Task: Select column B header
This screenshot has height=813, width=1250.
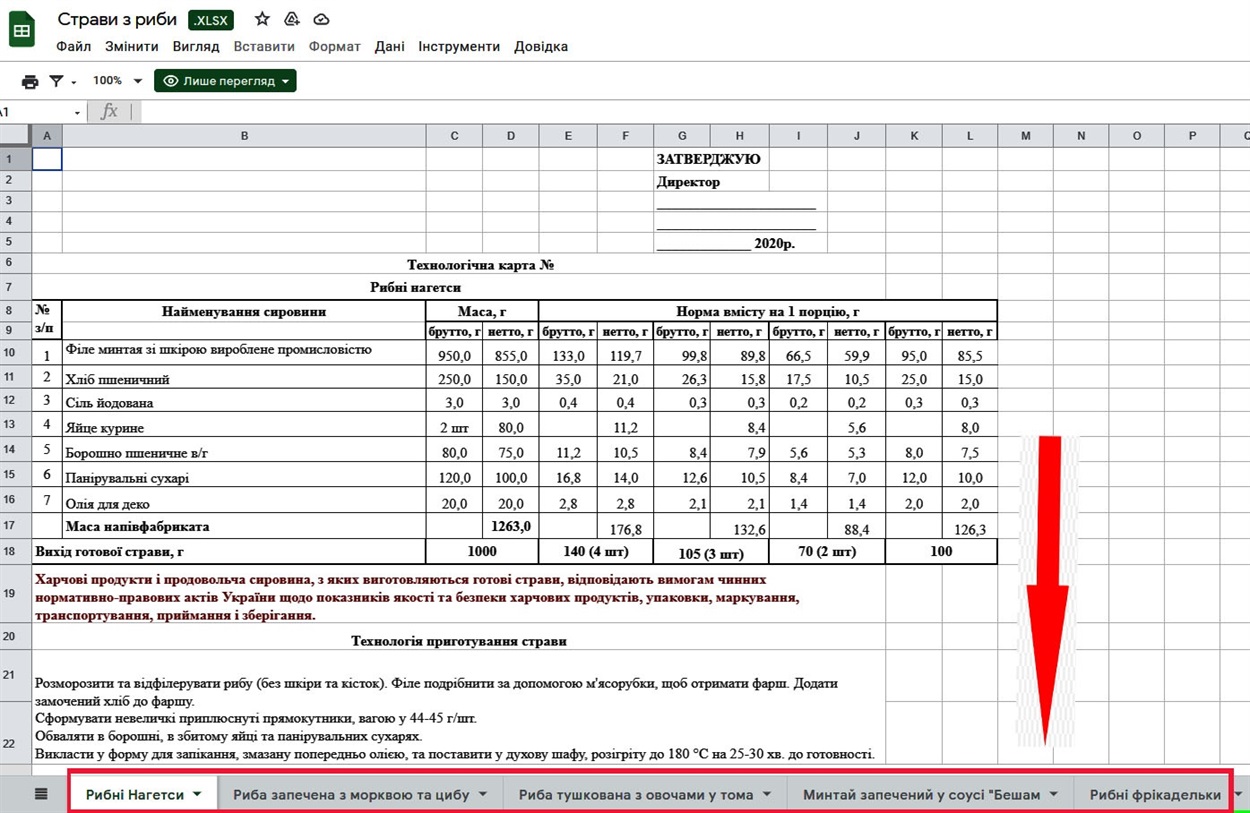Action: pos(244,136)
